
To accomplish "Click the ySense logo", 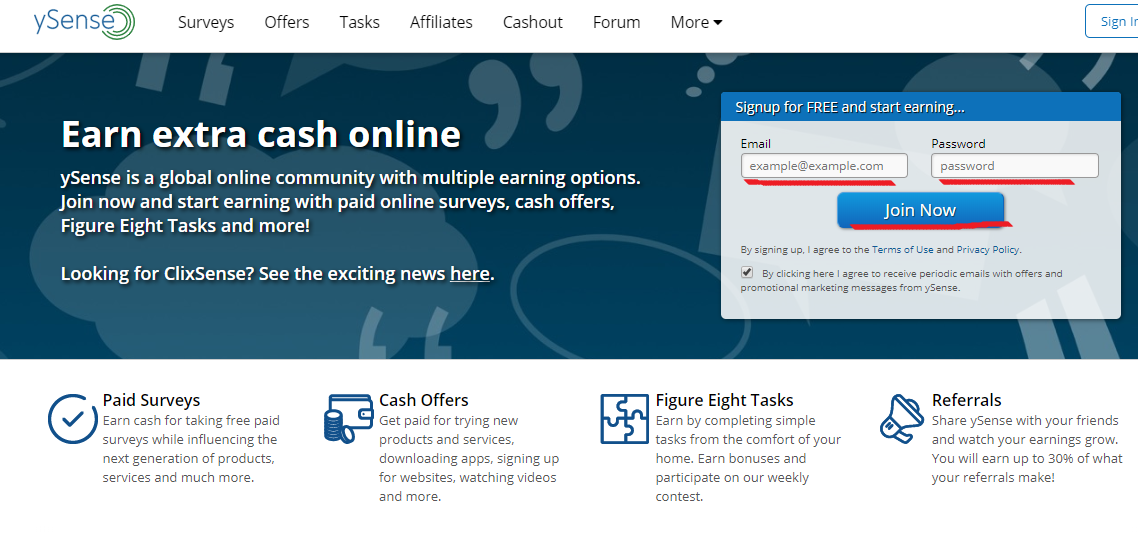I will [x=84, y=22].
